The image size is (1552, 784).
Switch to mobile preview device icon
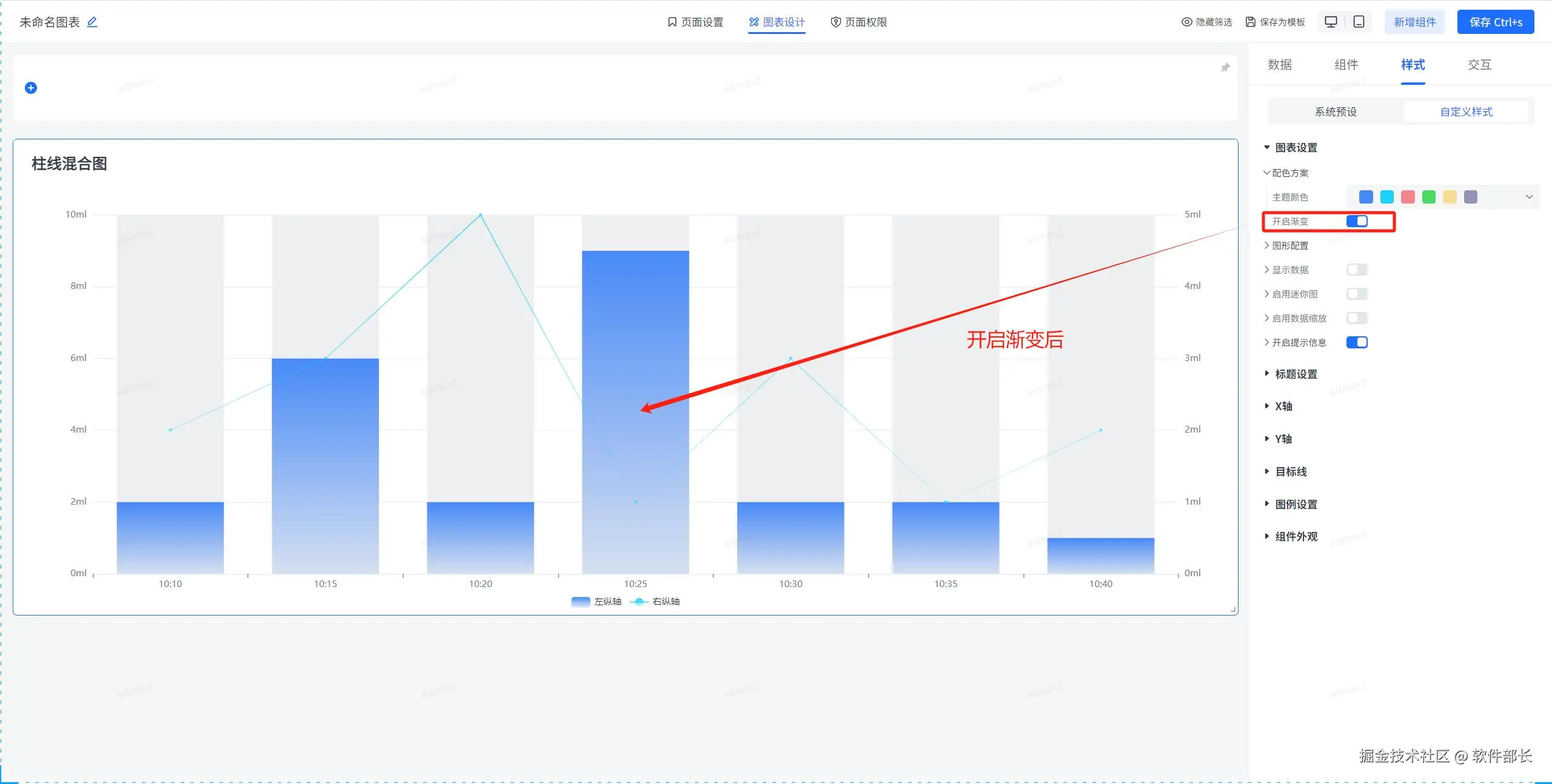coord(1359,22)
